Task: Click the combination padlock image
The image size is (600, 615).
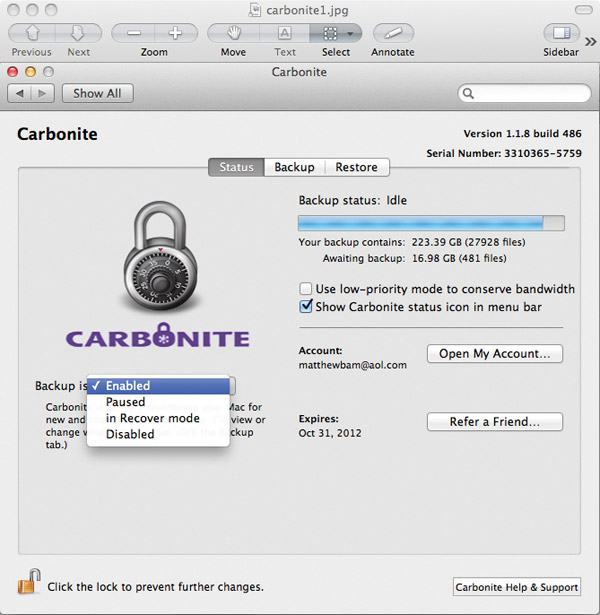Action: pyautogui.click(x=161, y=256)
